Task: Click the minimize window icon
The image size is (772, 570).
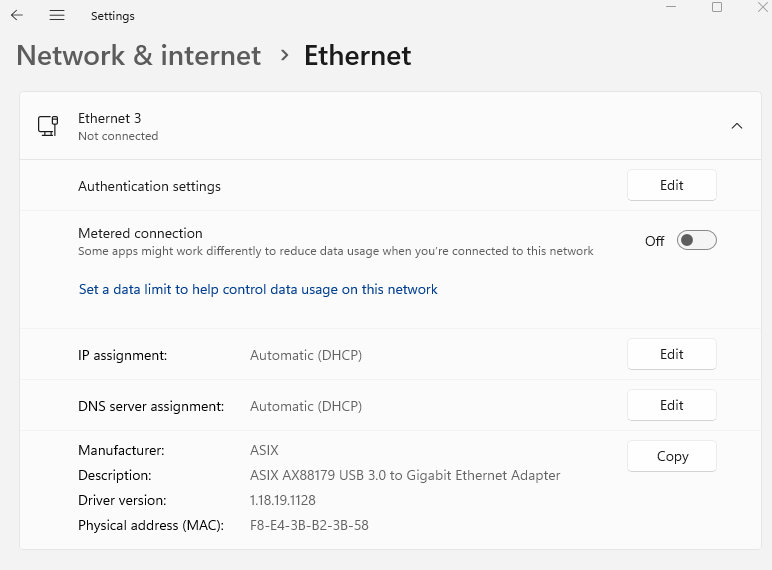Action: (671, 7)
